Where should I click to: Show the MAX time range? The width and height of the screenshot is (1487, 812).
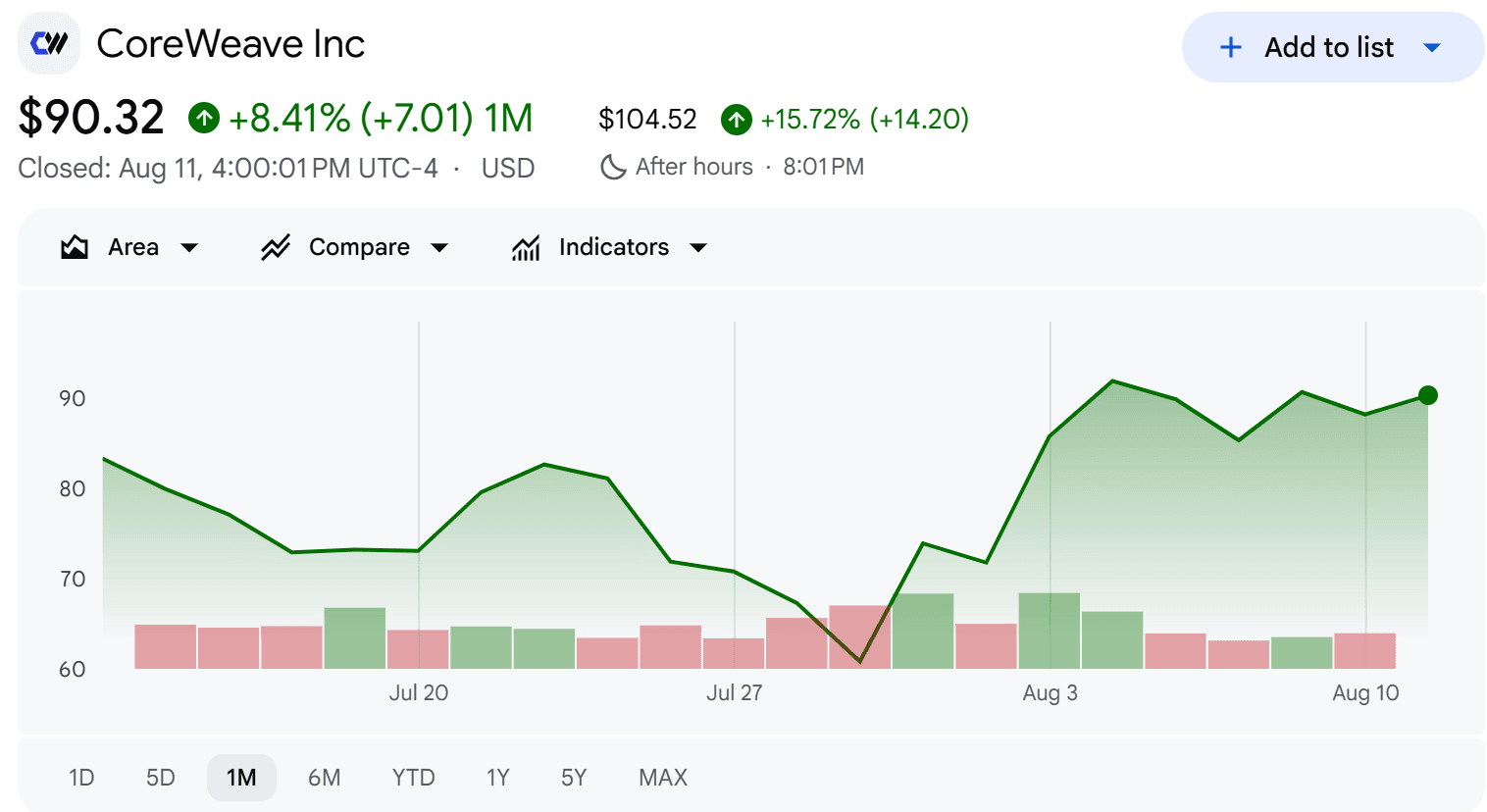pyautogui.click(x=663, y=778)
